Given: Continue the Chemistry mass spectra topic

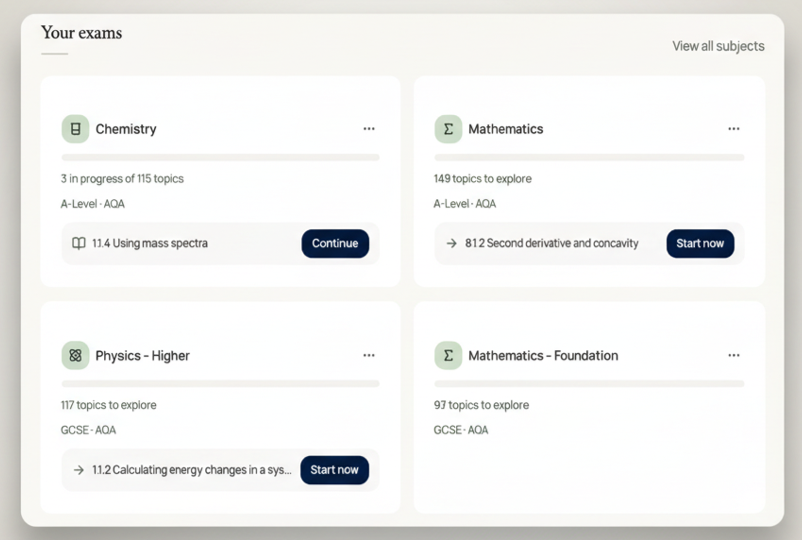Looking at the screenshot, I should (335, 243).
